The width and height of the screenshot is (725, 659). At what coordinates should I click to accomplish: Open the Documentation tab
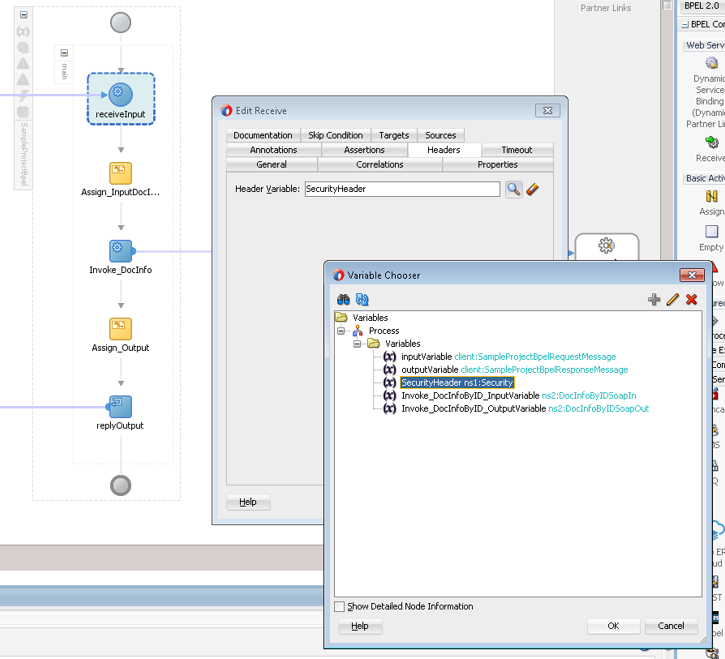[263, 135]
